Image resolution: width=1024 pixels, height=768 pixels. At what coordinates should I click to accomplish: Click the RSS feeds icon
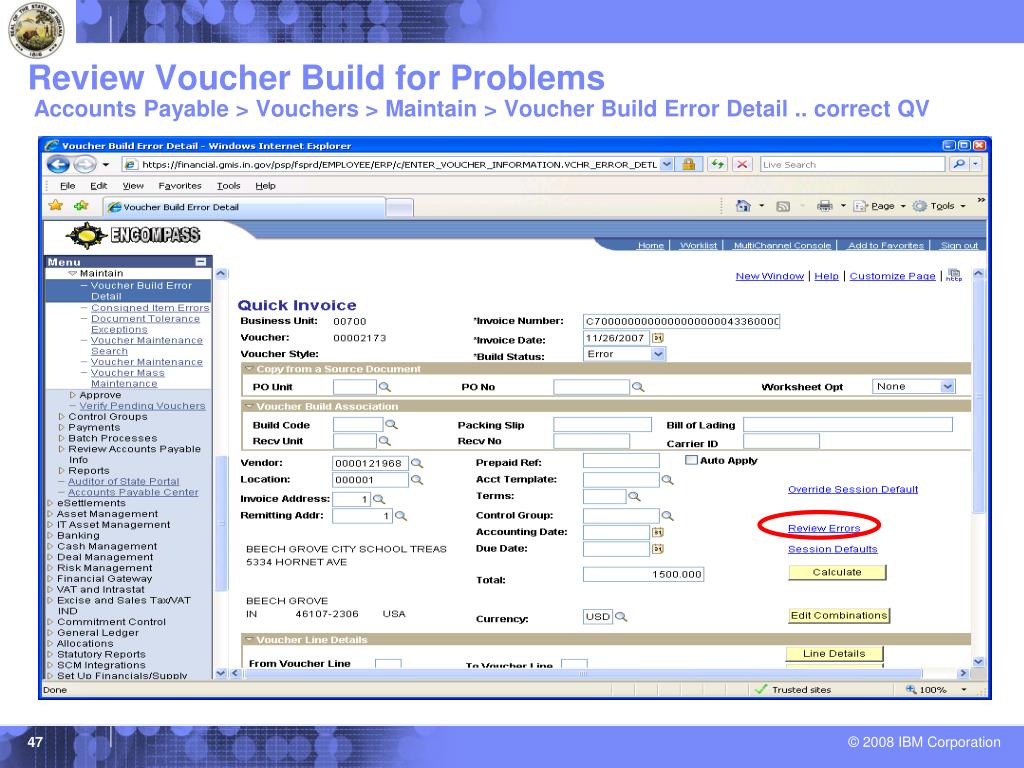[783, 206]
